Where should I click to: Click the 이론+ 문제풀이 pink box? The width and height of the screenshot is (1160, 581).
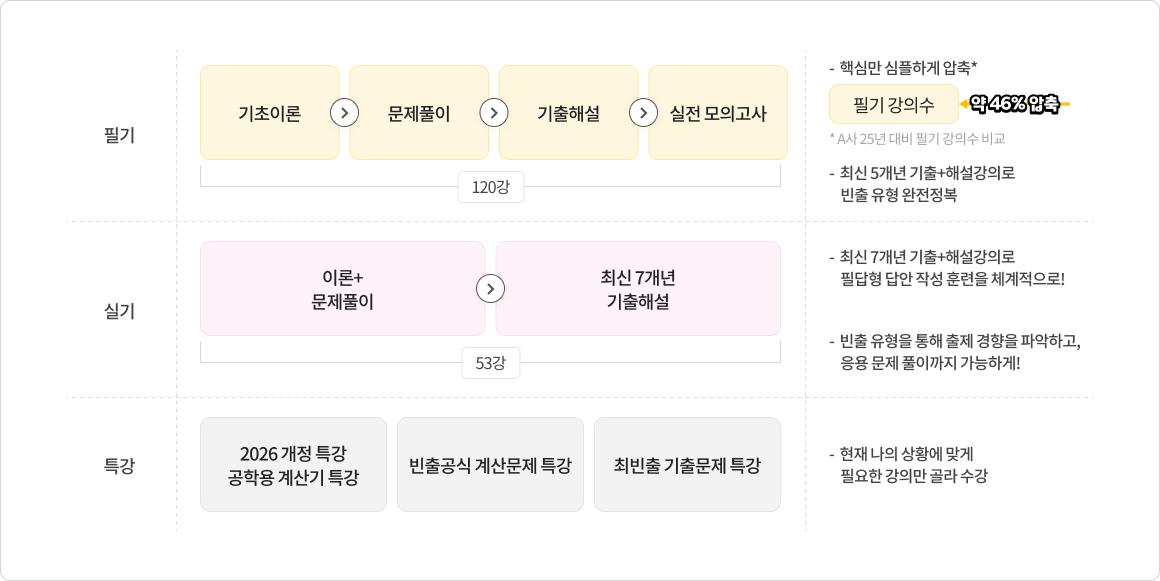point(343,289)
